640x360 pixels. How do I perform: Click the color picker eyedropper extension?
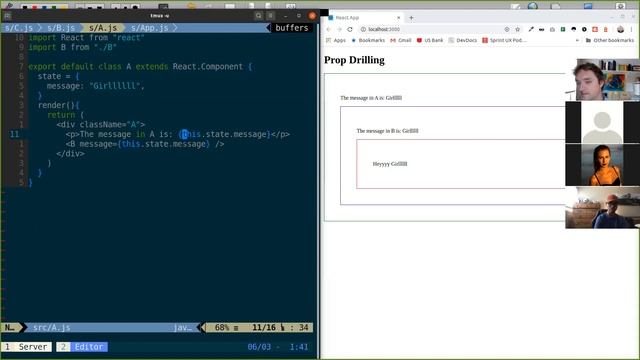click(x=531, y=29)
